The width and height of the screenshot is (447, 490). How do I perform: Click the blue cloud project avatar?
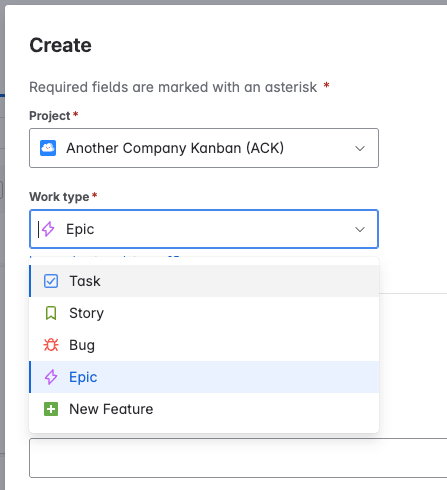[x=48, y=148]
